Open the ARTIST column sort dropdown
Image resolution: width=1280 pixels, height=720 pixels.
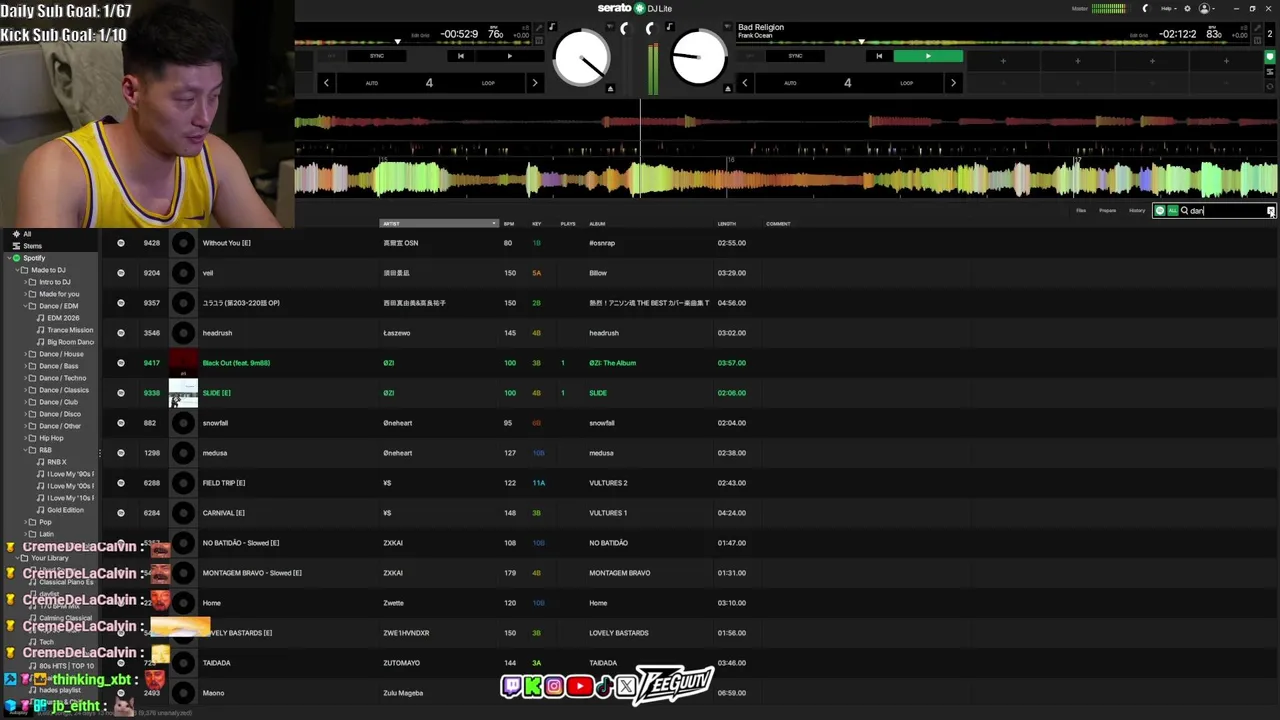pyautogui.click(x=494, y=223)
